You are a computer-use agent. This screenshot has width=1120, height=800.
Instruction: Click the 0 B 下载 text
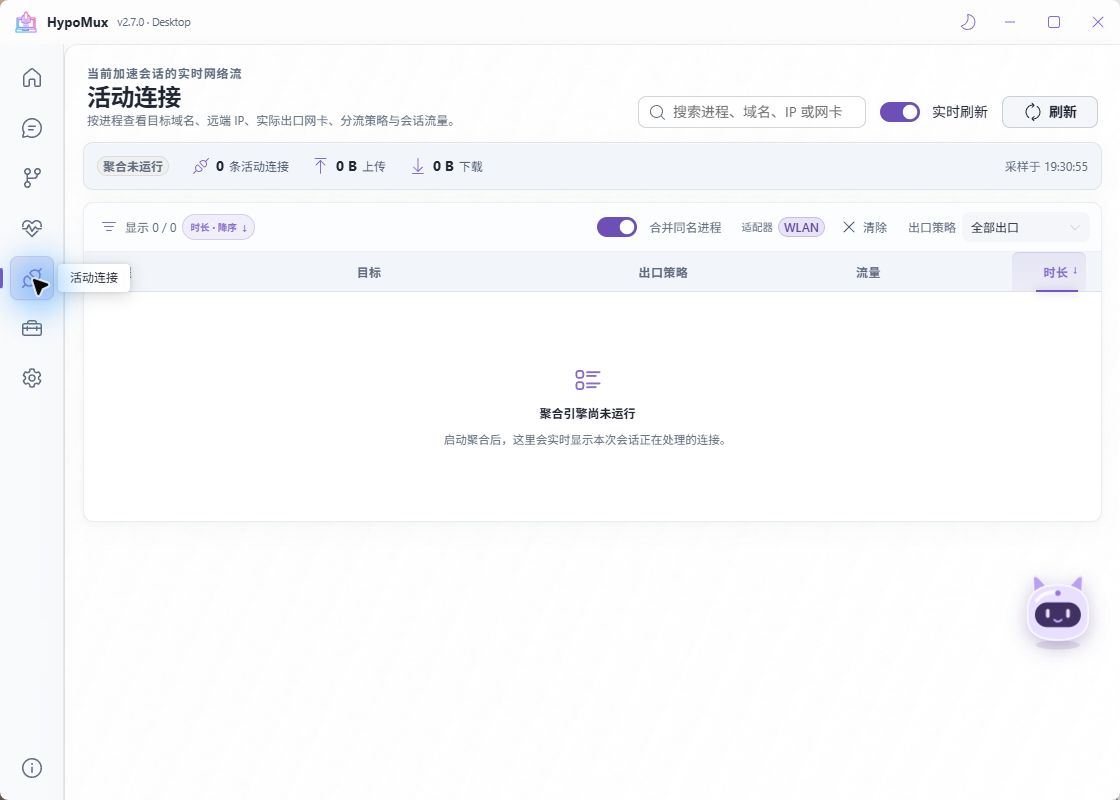click(458, 166)
